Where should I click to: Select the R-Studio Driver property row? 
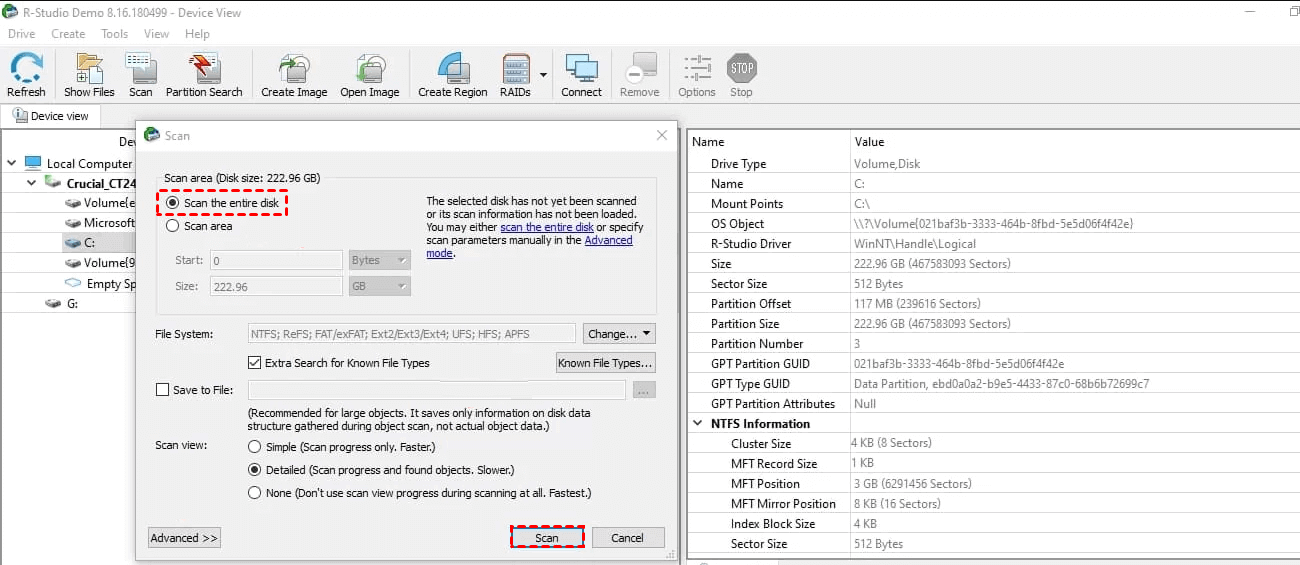[x=994, y=243]
